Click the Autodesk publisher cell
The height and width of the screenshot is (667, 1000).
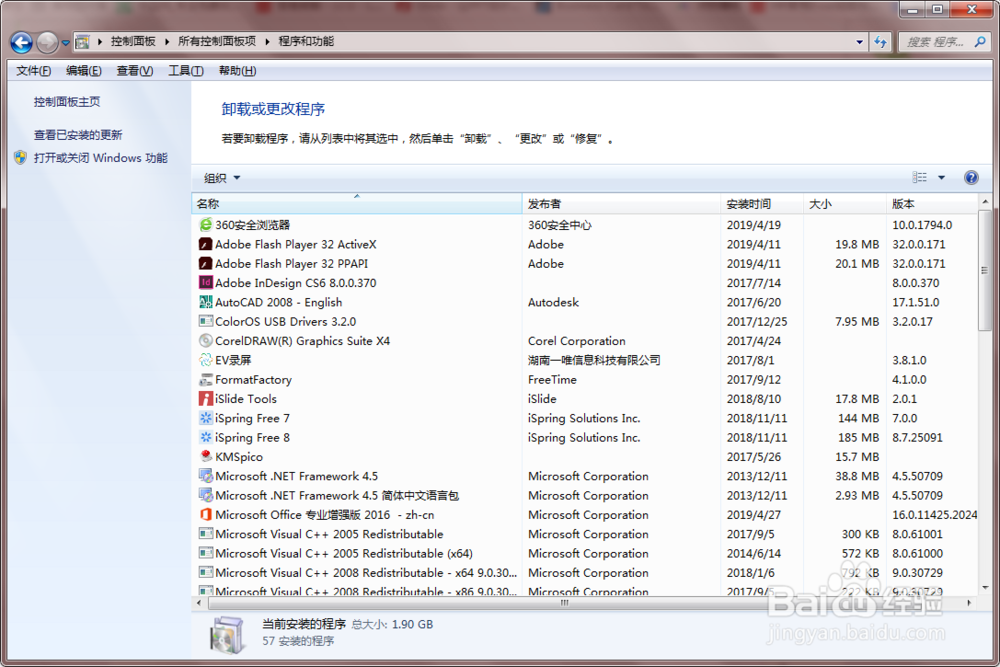[553, 302]
